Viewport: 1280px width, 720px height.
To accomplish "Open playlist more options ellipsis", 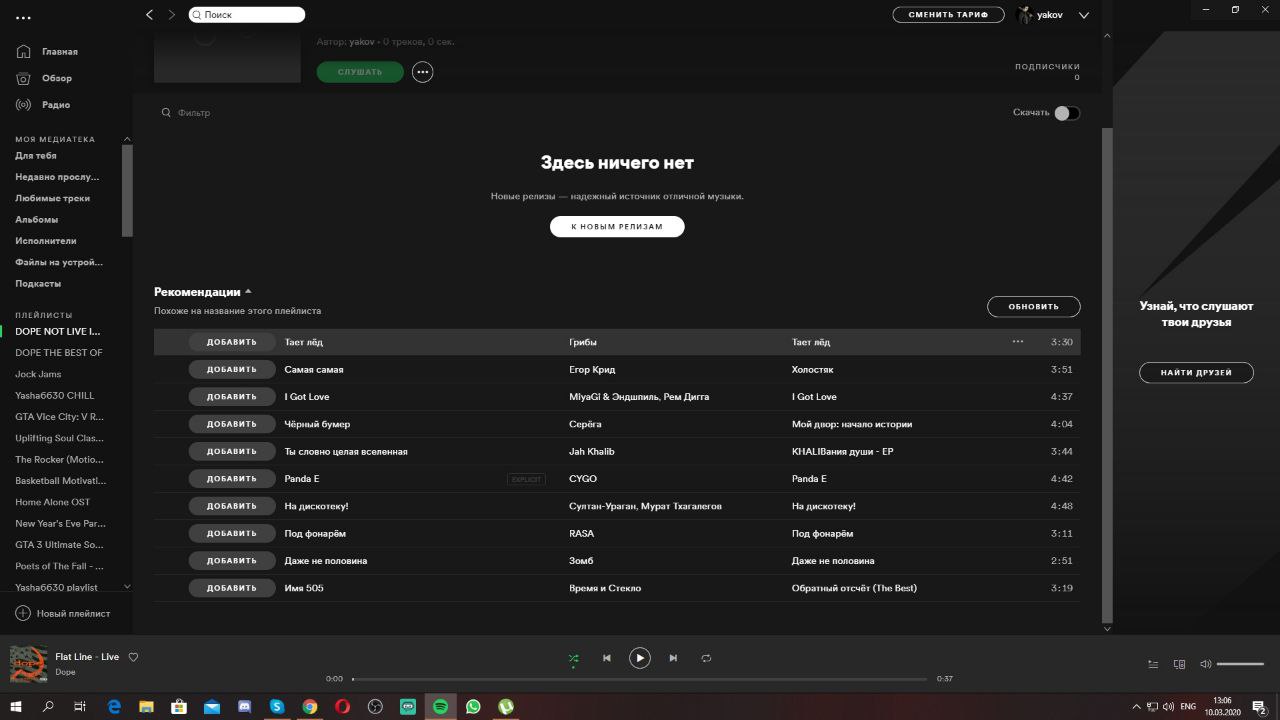I will coord(423,72).
